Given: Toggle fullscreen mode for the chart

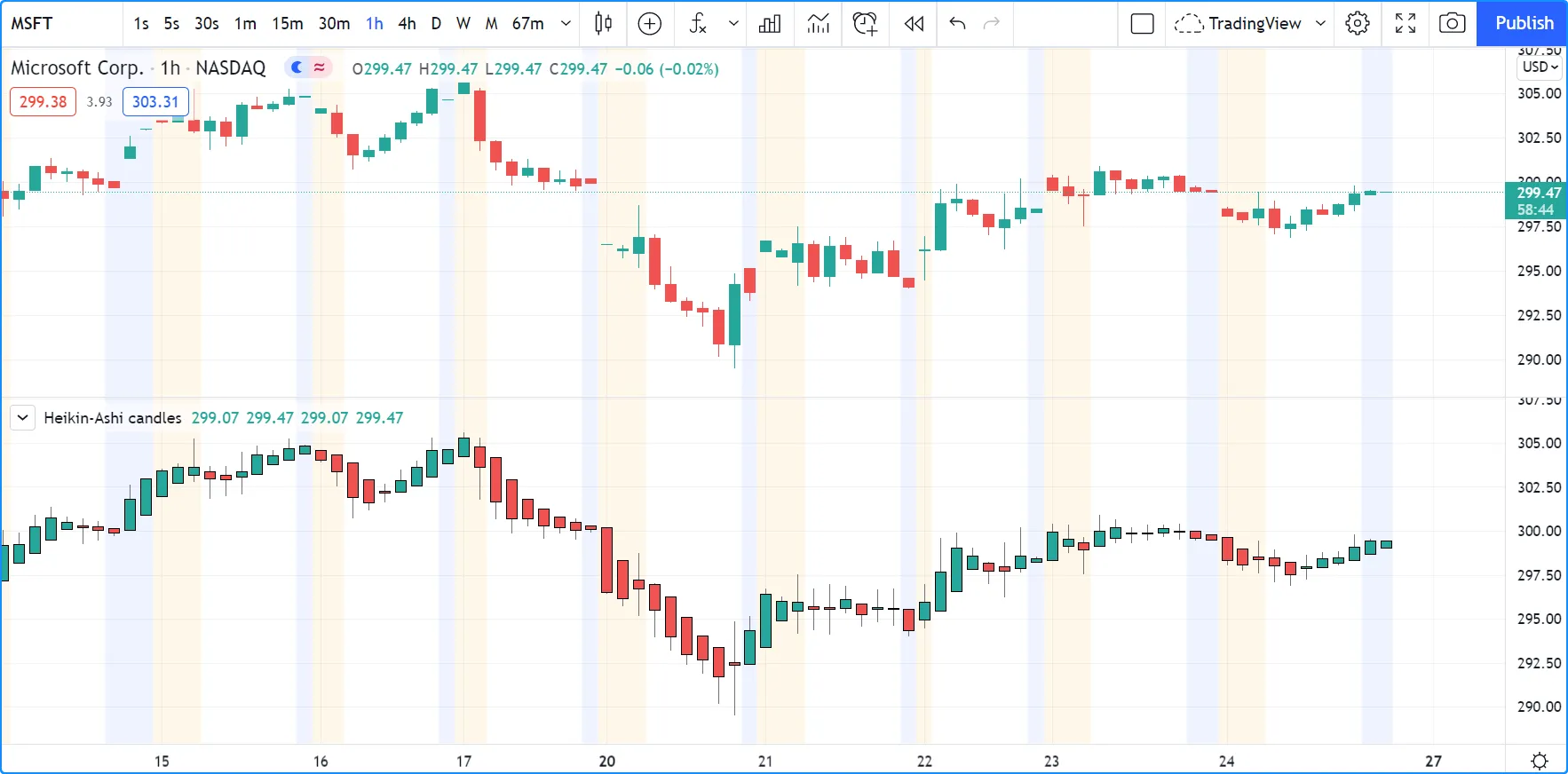Looking at the screenshot, I should pyautogui.click(x=1406, y=24).
